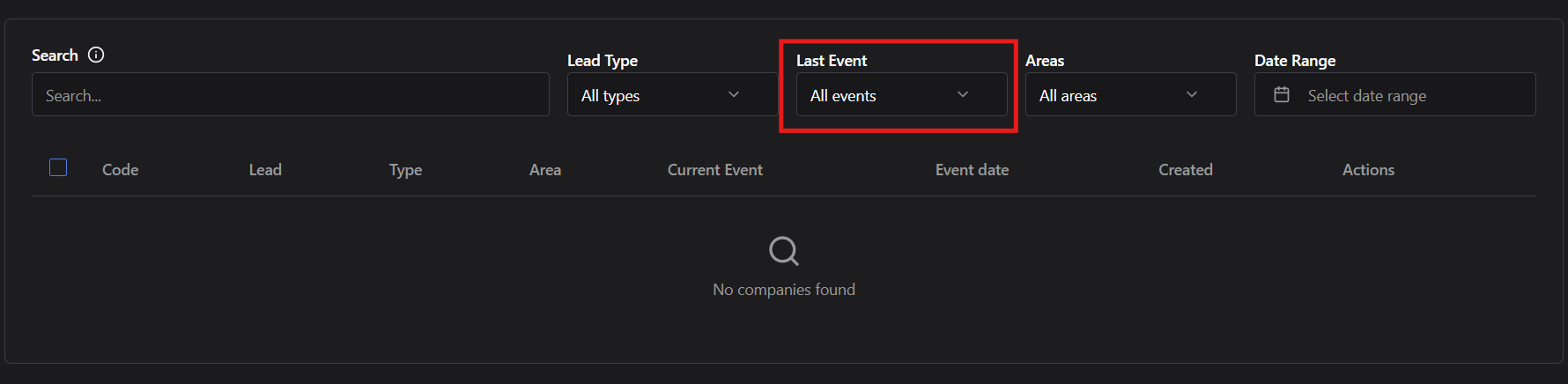This screenshot has width=1568, height=384.
Task: Open the Areas dropdown showing All areas
Action: [x=1129, y=95]
